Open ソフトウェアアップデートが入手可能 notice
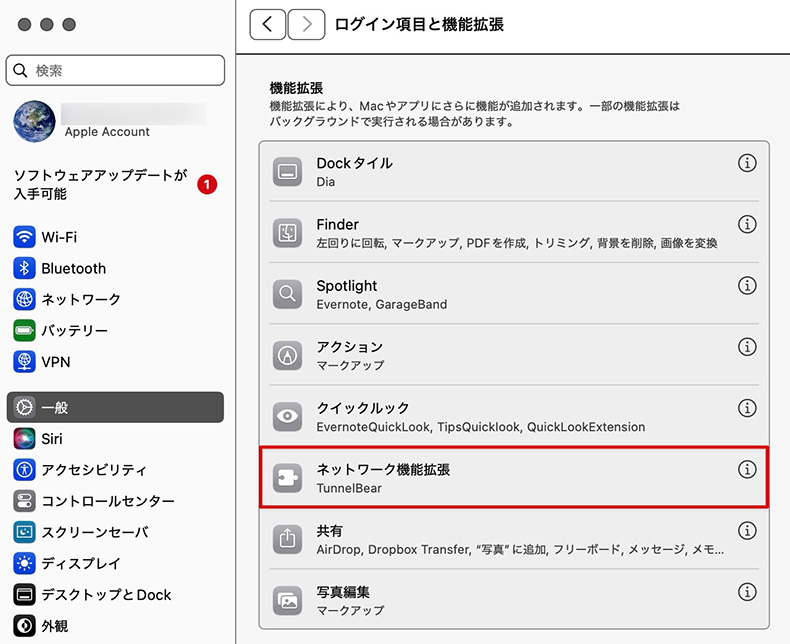 click(x=100, y=184)
